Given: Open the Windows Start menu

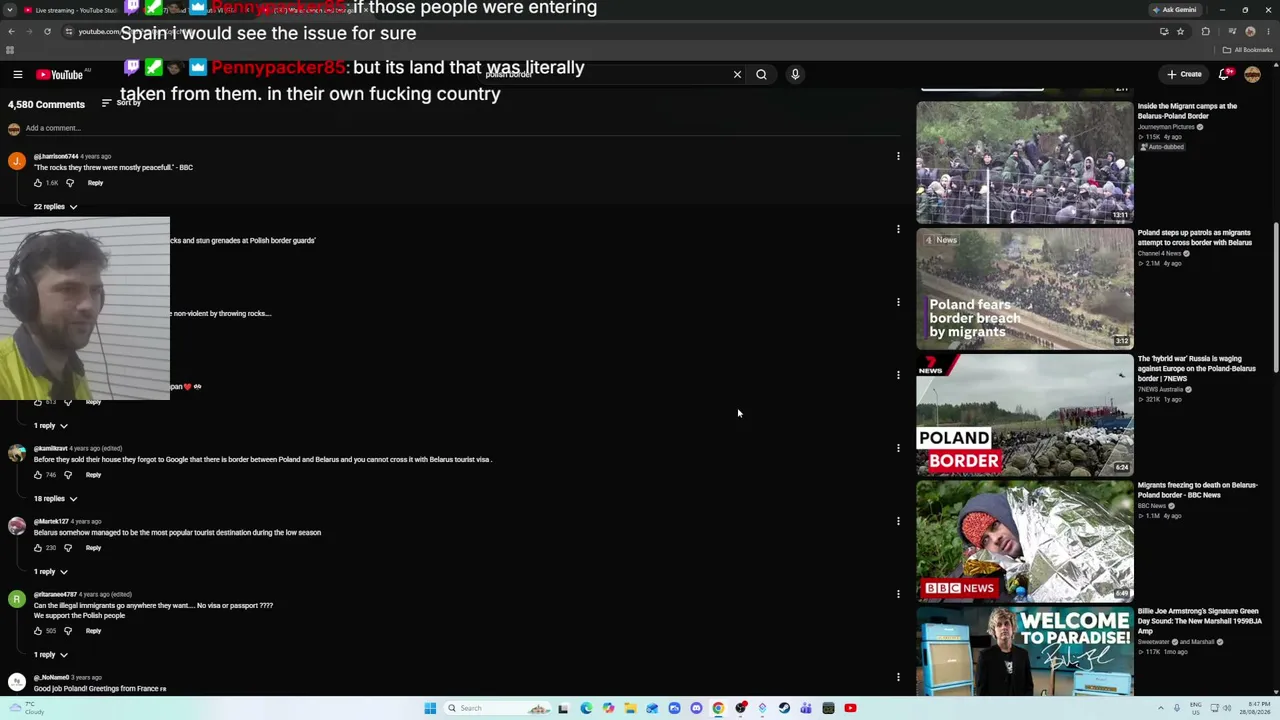Looking at the screenshot, I should [x=430, y=708].
